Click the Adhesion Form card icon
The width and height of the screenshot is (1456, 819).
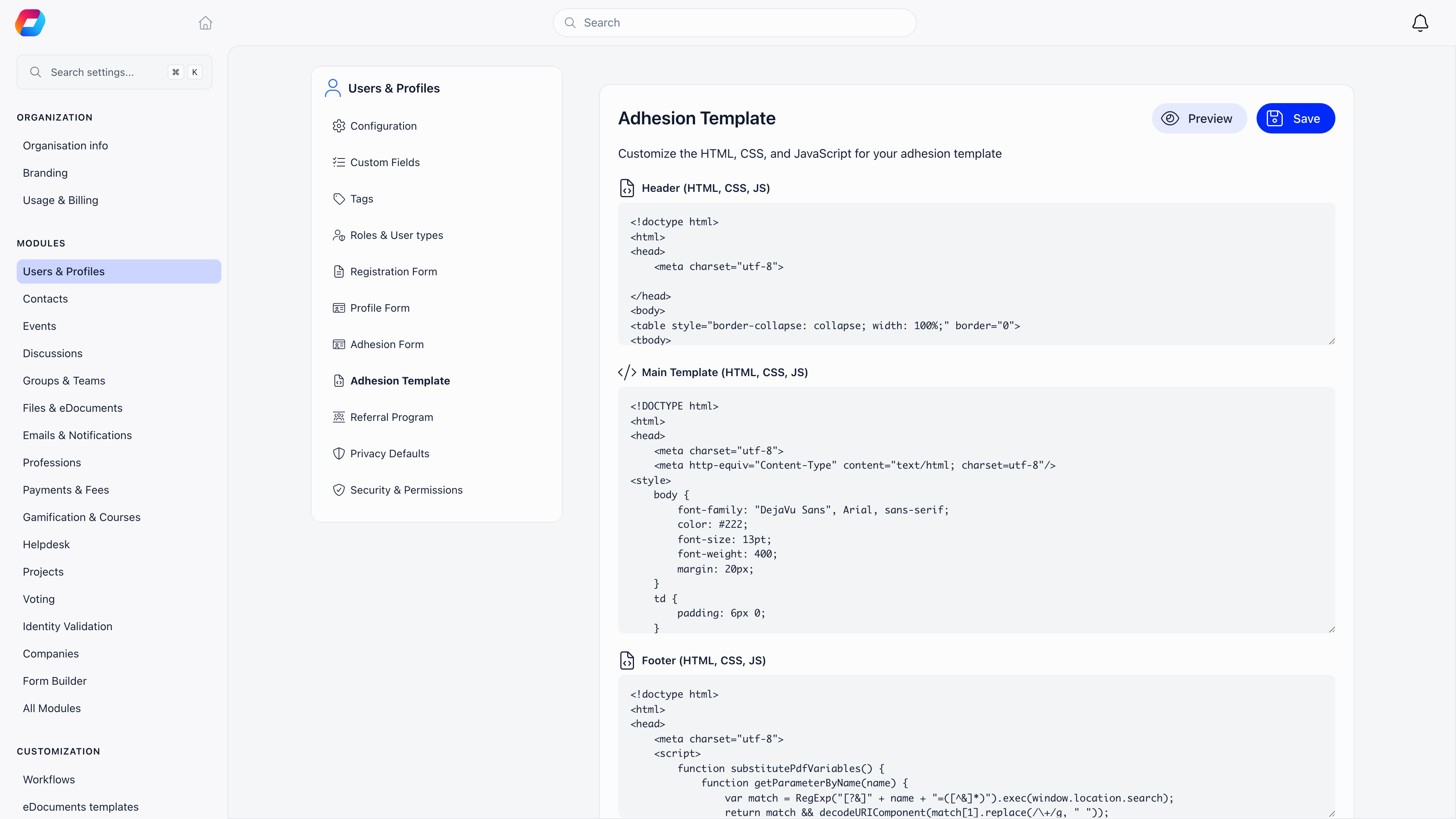339,344
